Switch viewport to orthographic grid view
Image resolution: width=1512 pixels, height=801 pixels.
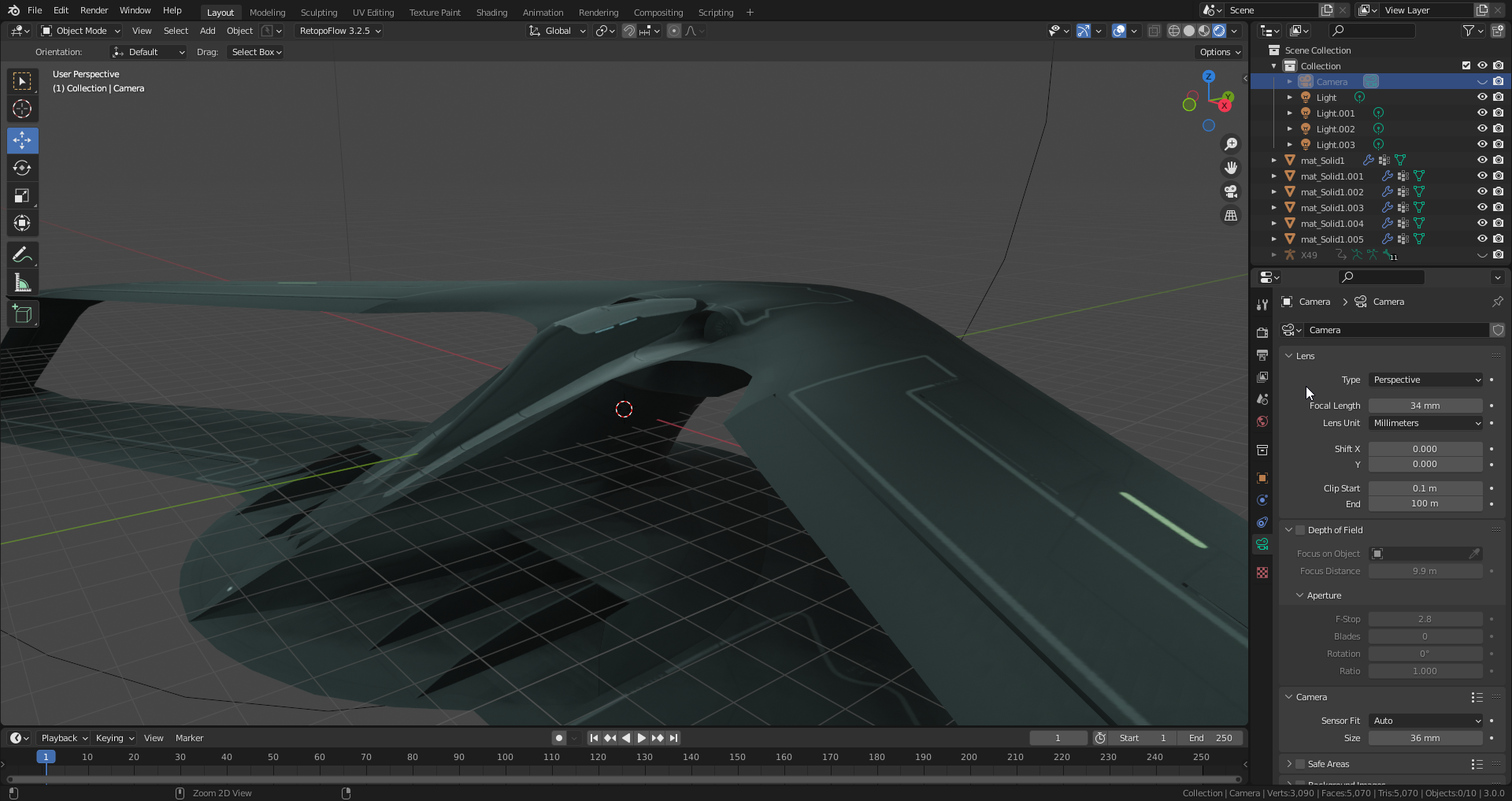pyautogui.click(x=1230, y=216)
